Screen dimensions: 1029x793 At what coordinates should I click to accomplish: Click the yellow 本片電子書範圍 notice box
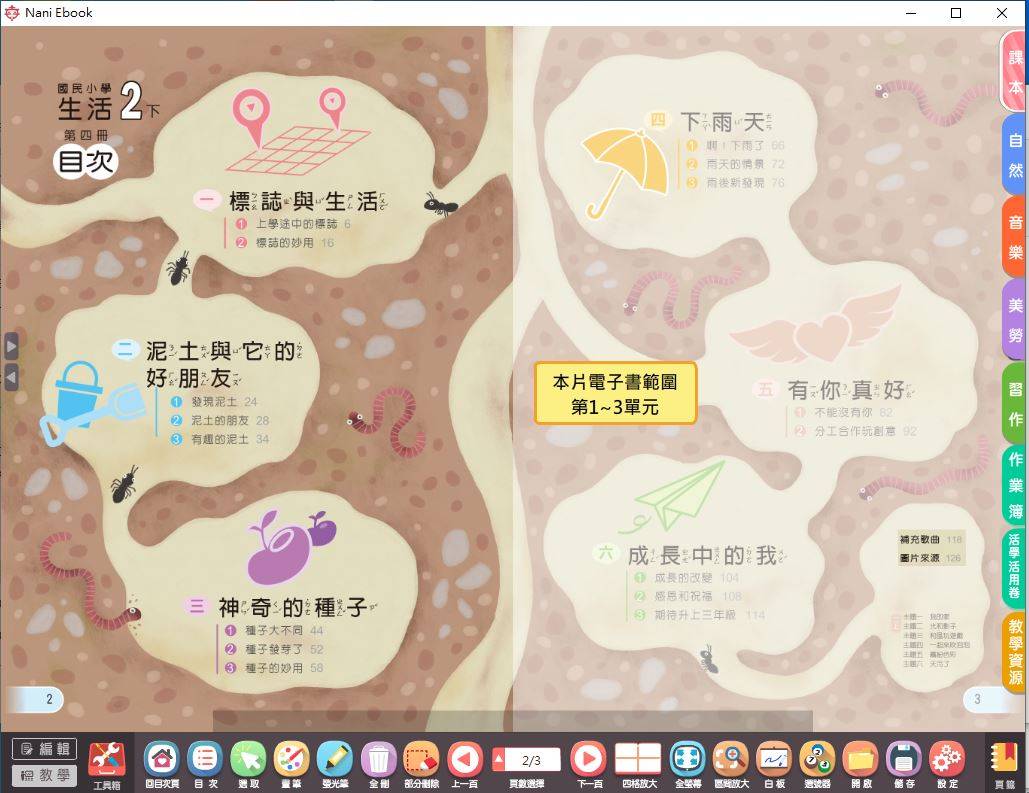point(616,394)
